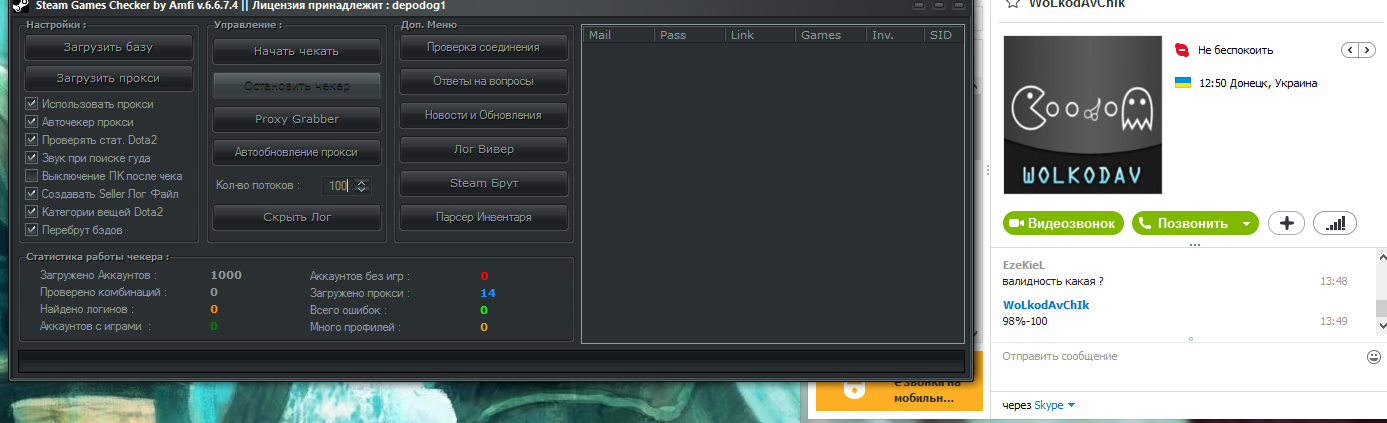Click the Link column header
Viewport: 1387px width, 423px height.
761,35
